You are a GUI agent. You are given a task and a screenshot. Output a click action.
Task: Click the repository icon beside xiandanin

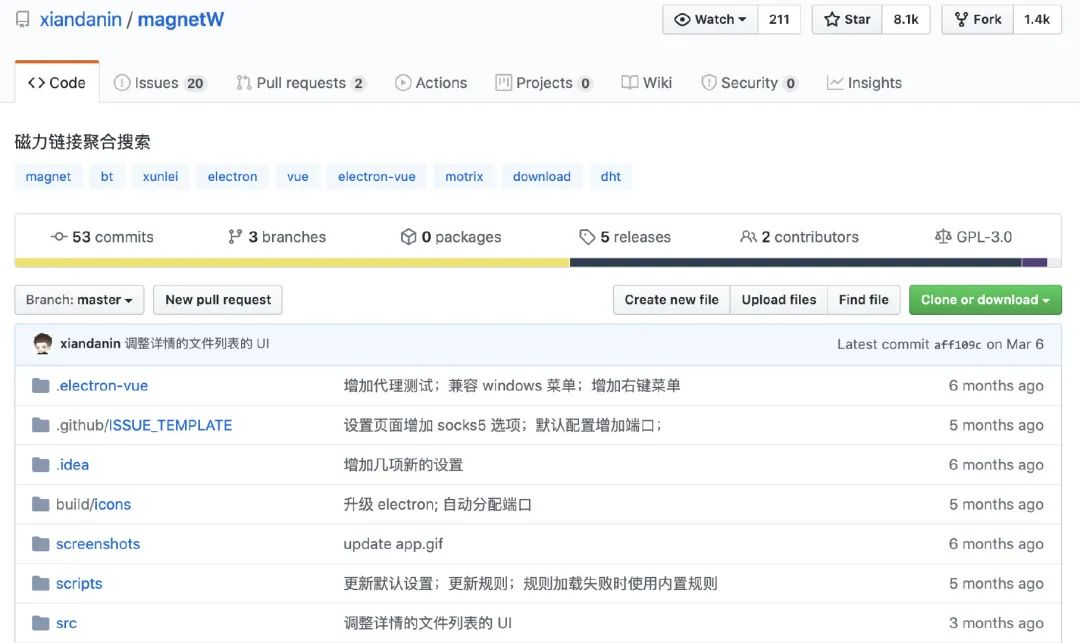tap(22, 18)
